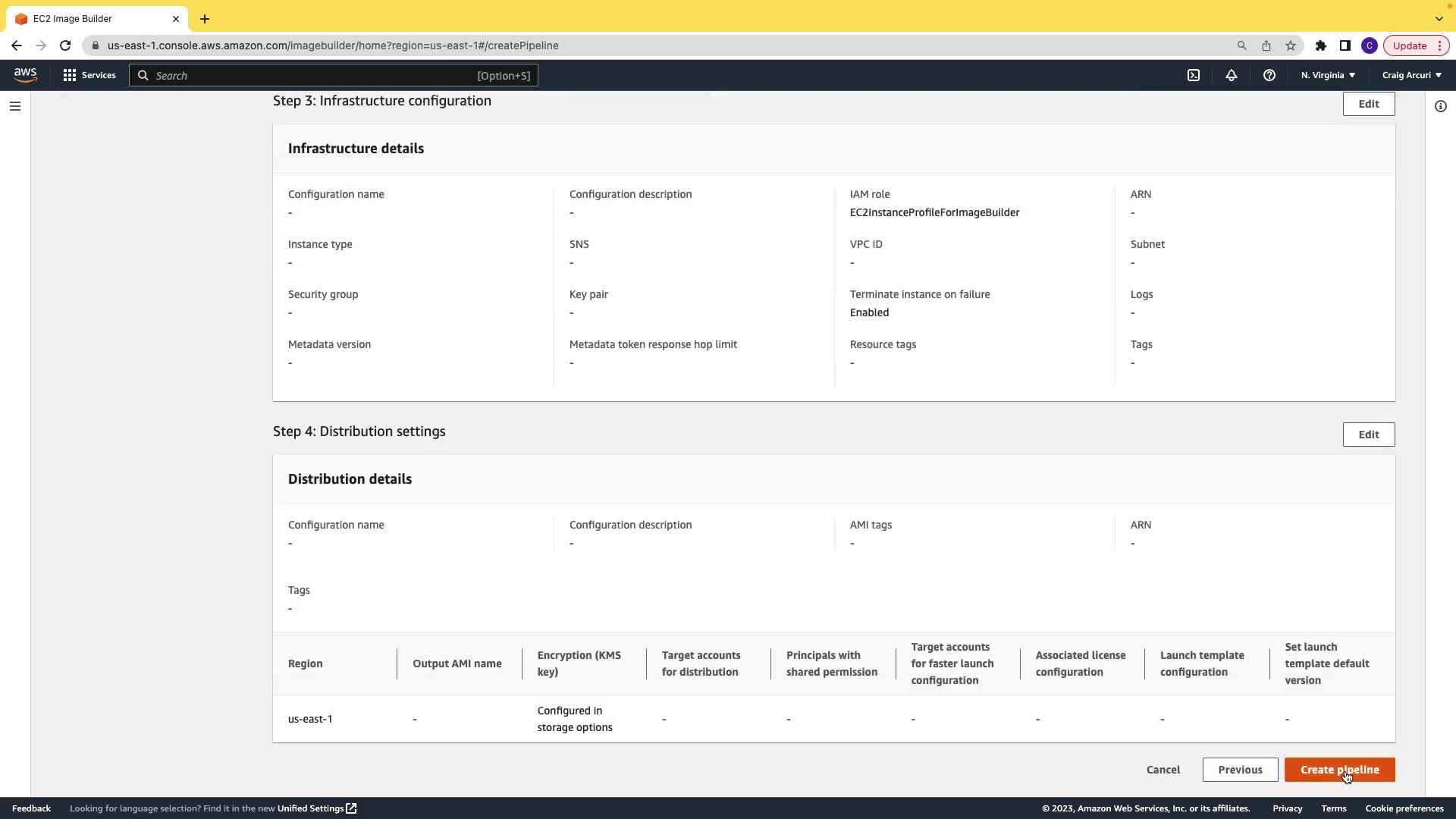The height and width of the screenshot is (819, 1456).
Task: Open the hamburger side navigation menu
Action: pos(15,106)
